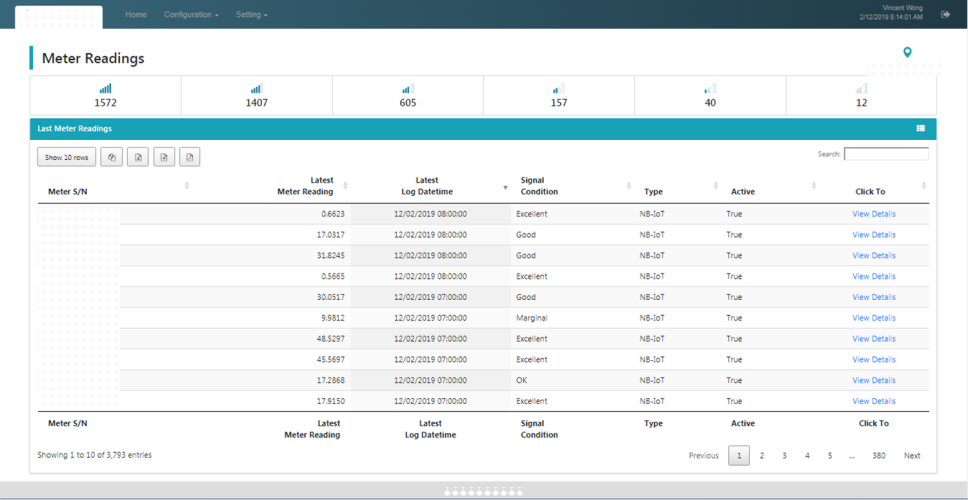Go to the Home menu item

[x=136, y=14]
